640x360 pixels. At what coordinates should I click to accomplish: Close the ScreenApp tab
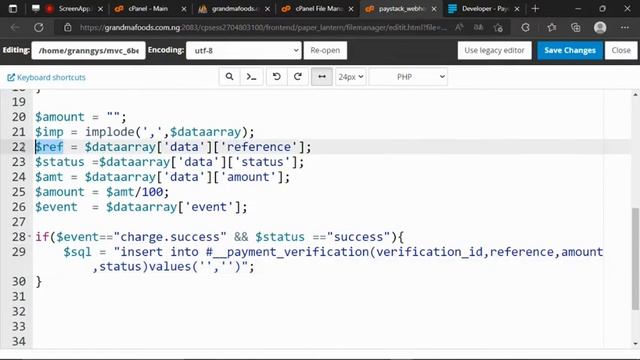(100, 9)
